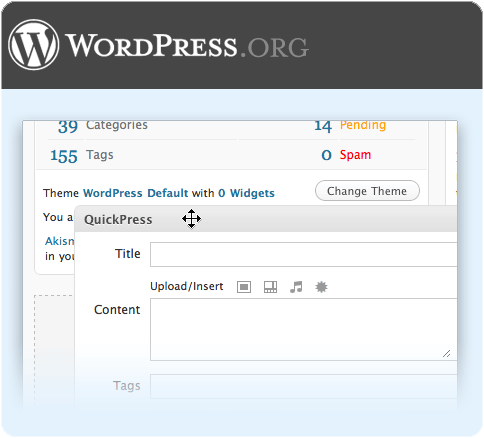Click the add video icon beside Upload/Insert

point(270,287)
